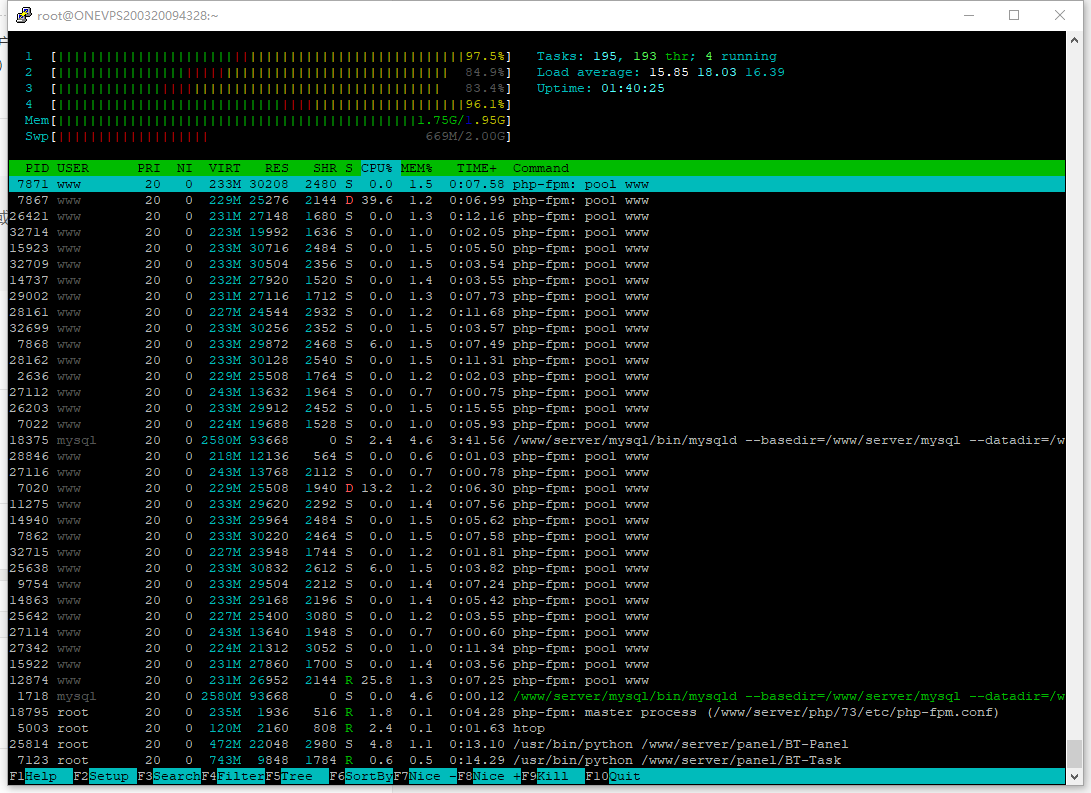Select process row PID 7867 at 39.6% CPU

(536, 200)
